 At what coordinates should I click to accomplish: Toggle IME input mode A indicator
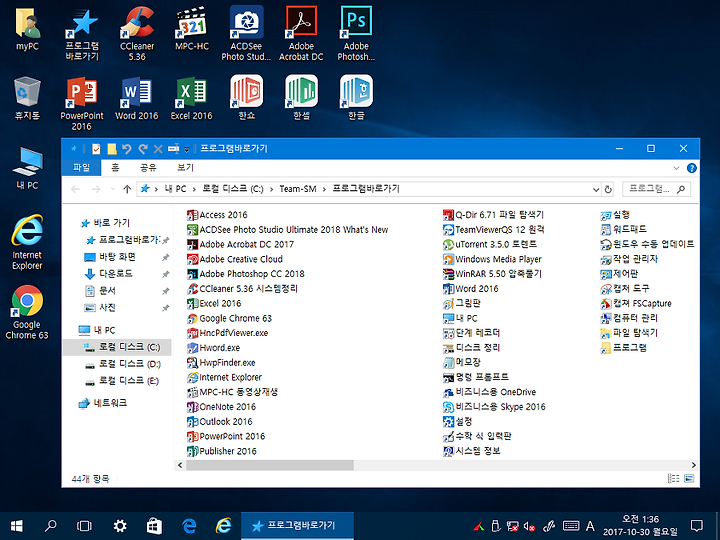click(590, 526)
